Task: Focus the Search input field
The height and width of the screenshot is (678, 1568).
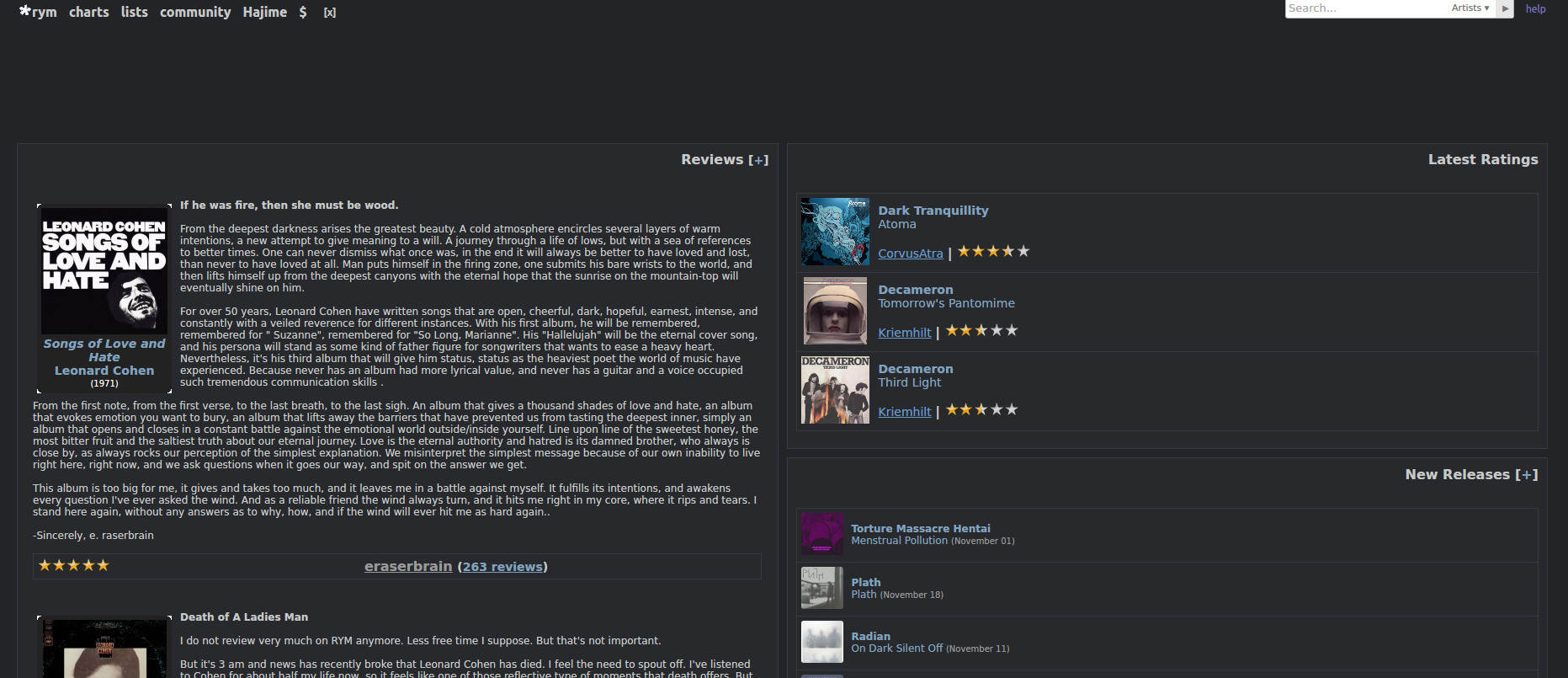Action: (1366, 8)
